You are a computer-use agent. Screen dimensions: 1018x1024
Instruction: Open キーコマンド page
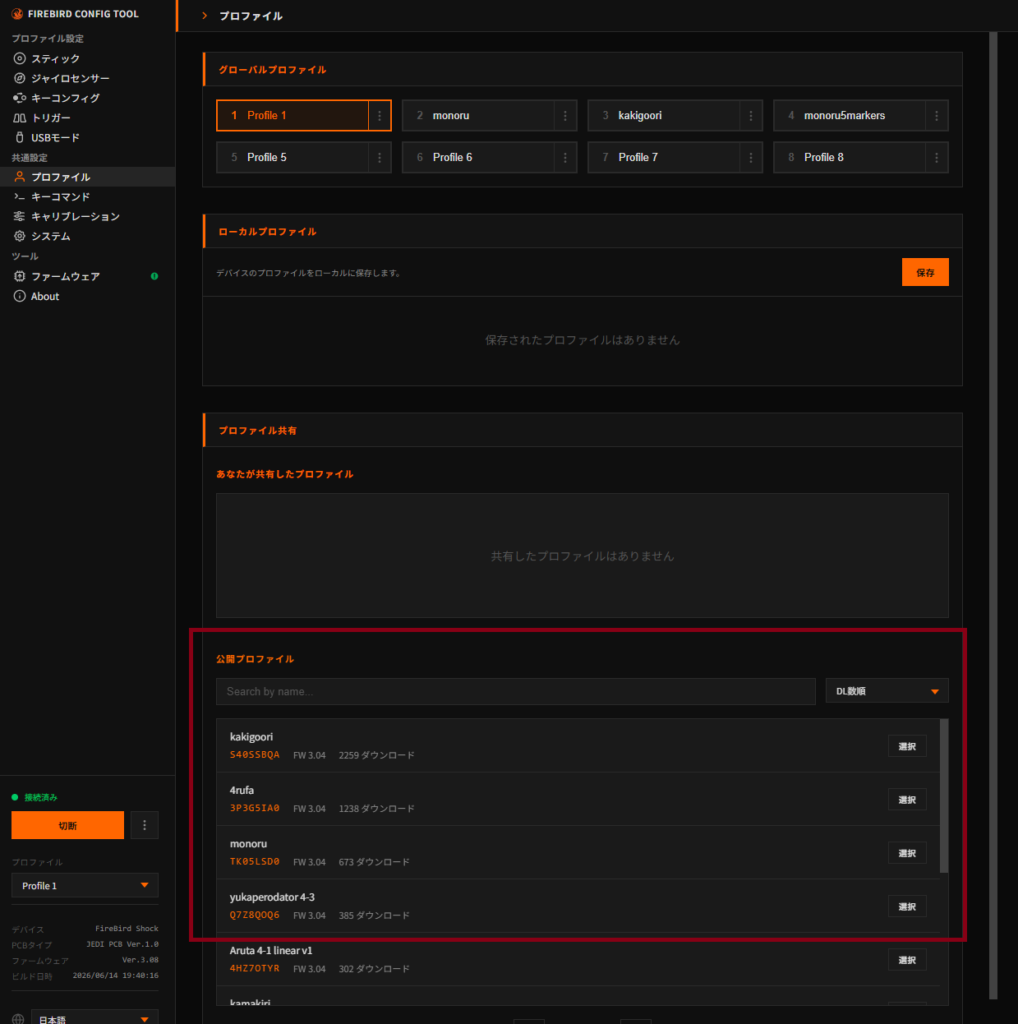point(87,197)
